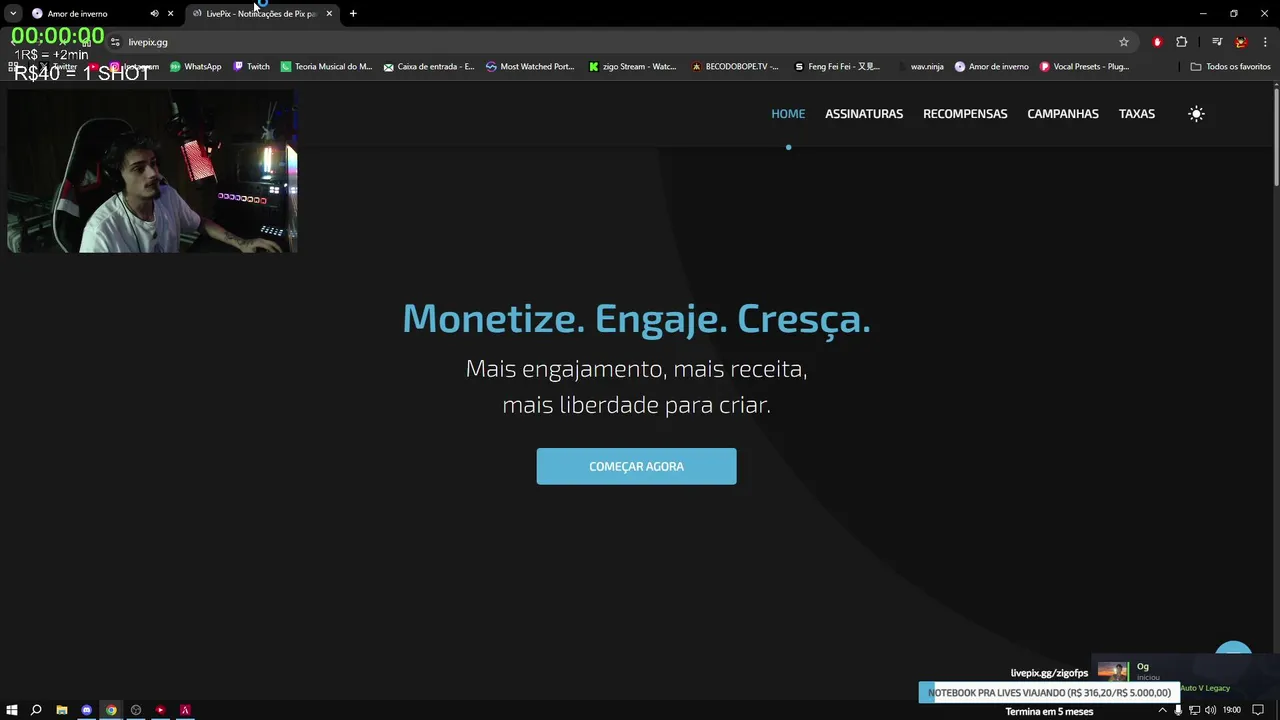
Task: Click the webcam overlay thumbnail
Action: pos(152,171)
